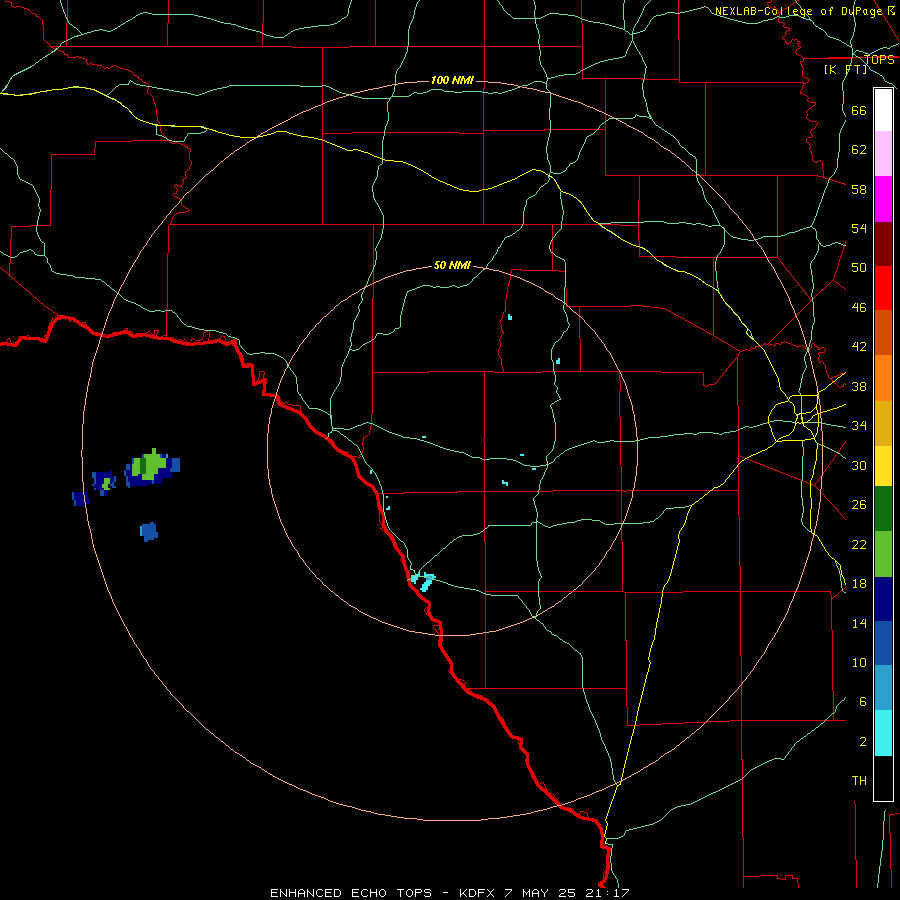Click the "2" legend value
The height and width of the screenshot is (900, 900).
tap(863, 742)
